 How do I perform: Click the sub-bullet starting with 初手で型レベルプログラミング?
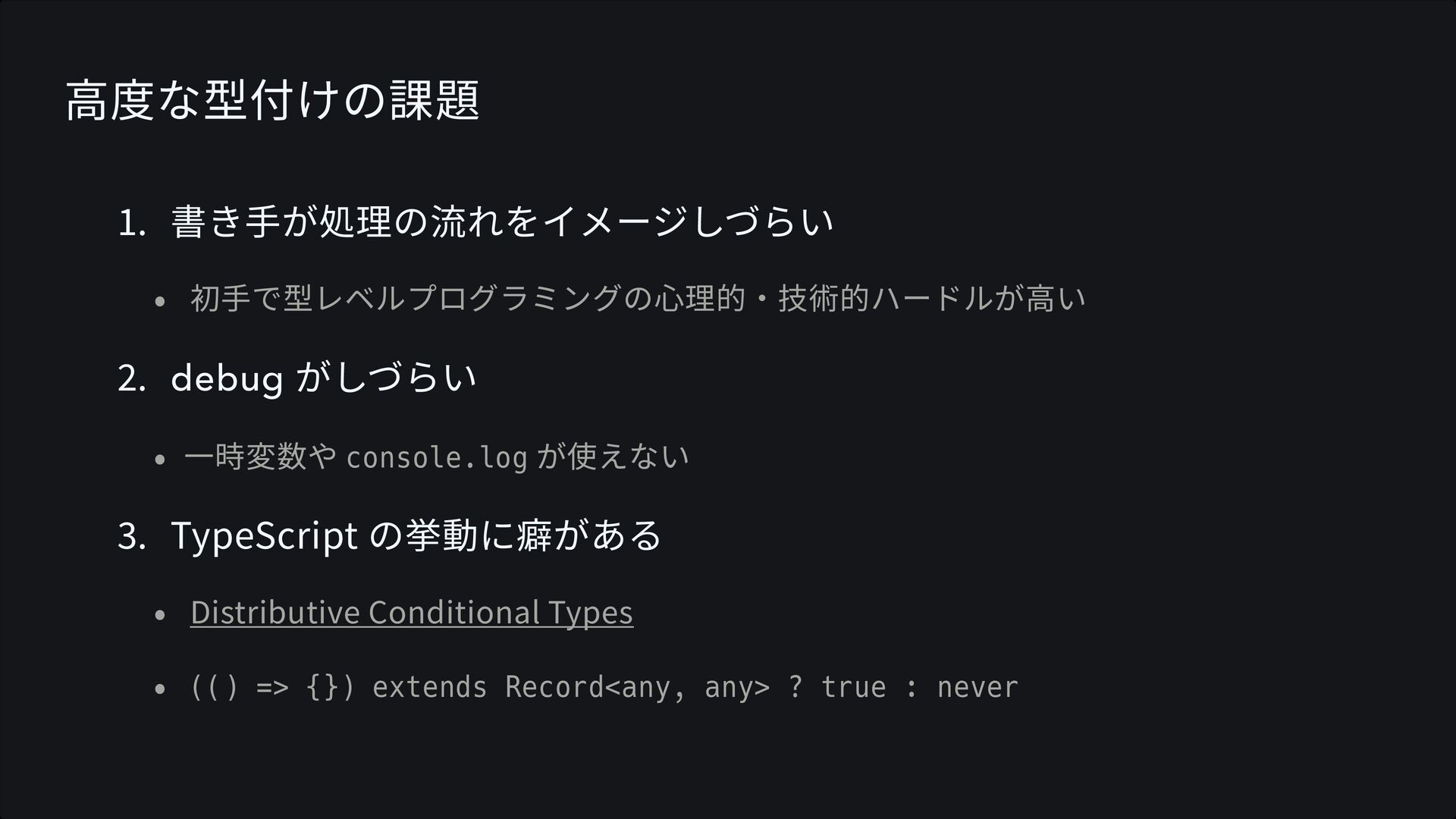(x=637, y=298)
